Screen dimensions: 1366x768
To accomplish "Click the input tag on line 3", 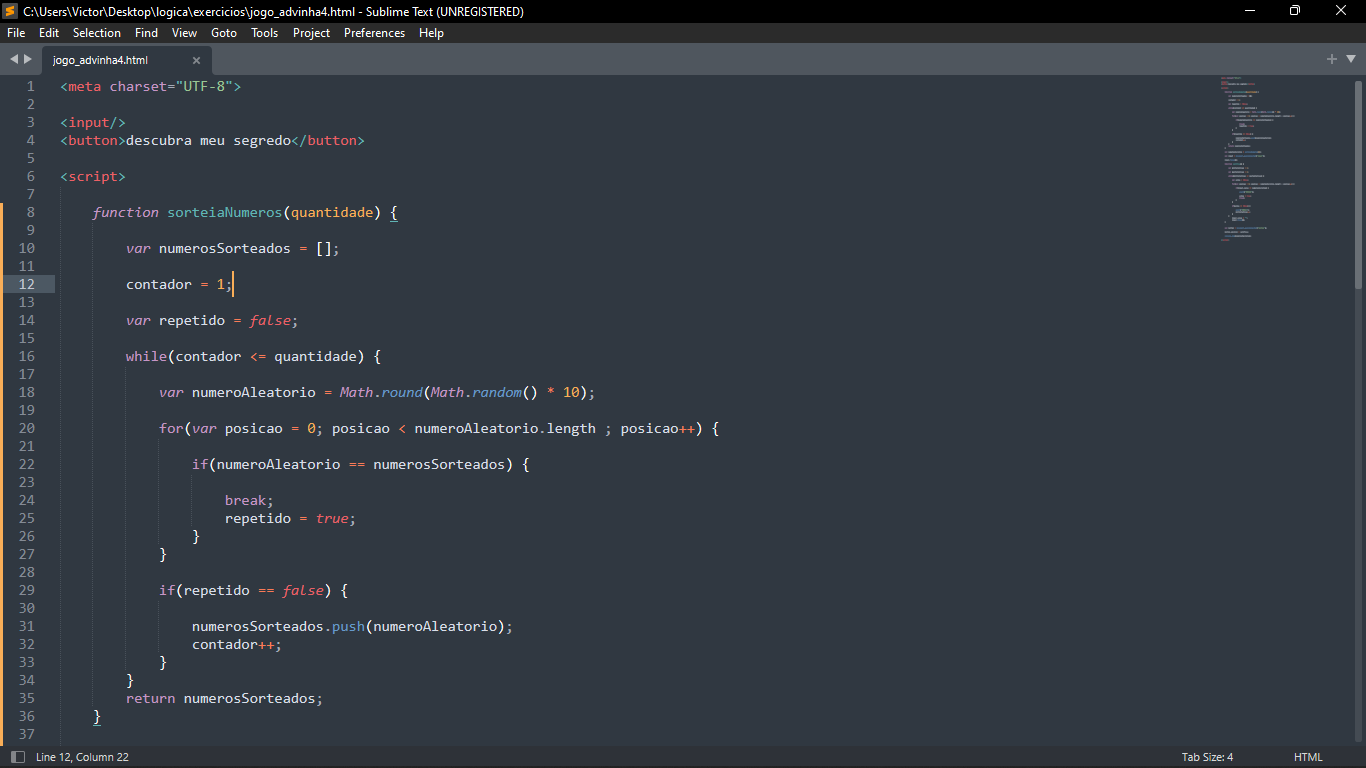I will pyautogui.click(x=93, y=122).
